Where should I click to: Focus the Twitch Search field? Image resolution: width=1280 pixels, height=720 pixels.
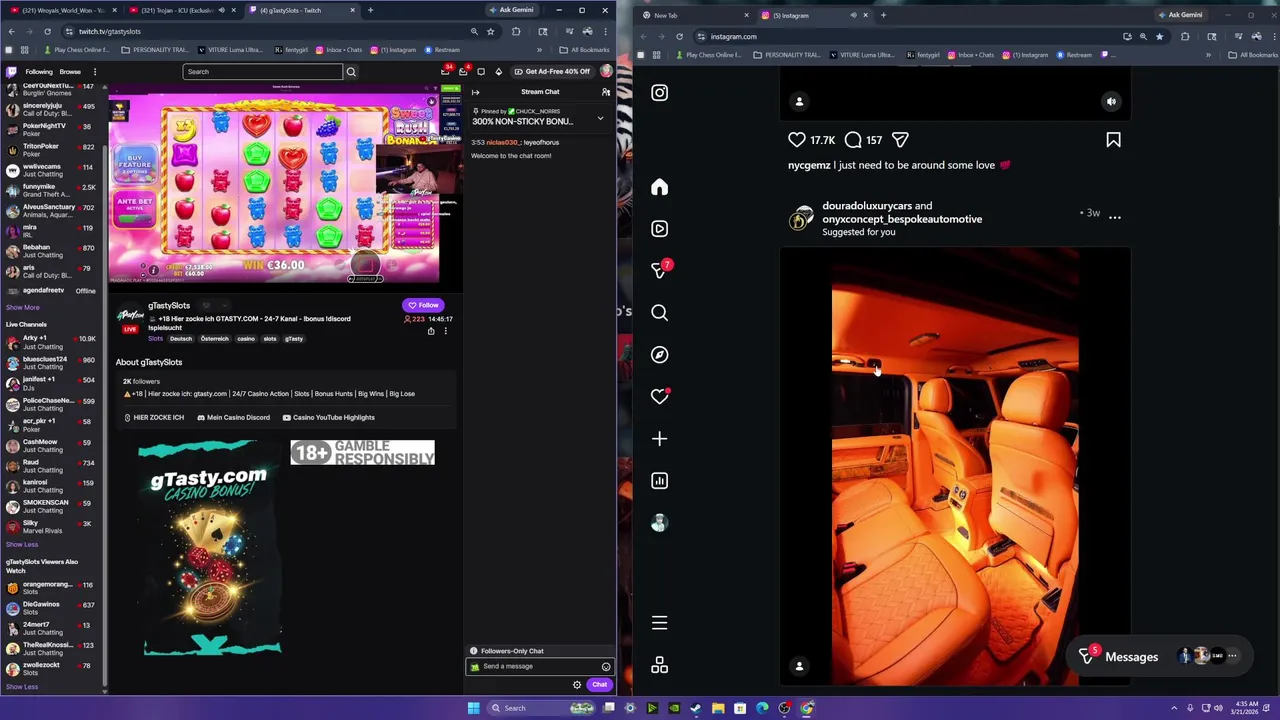click(x=262, y=72)
